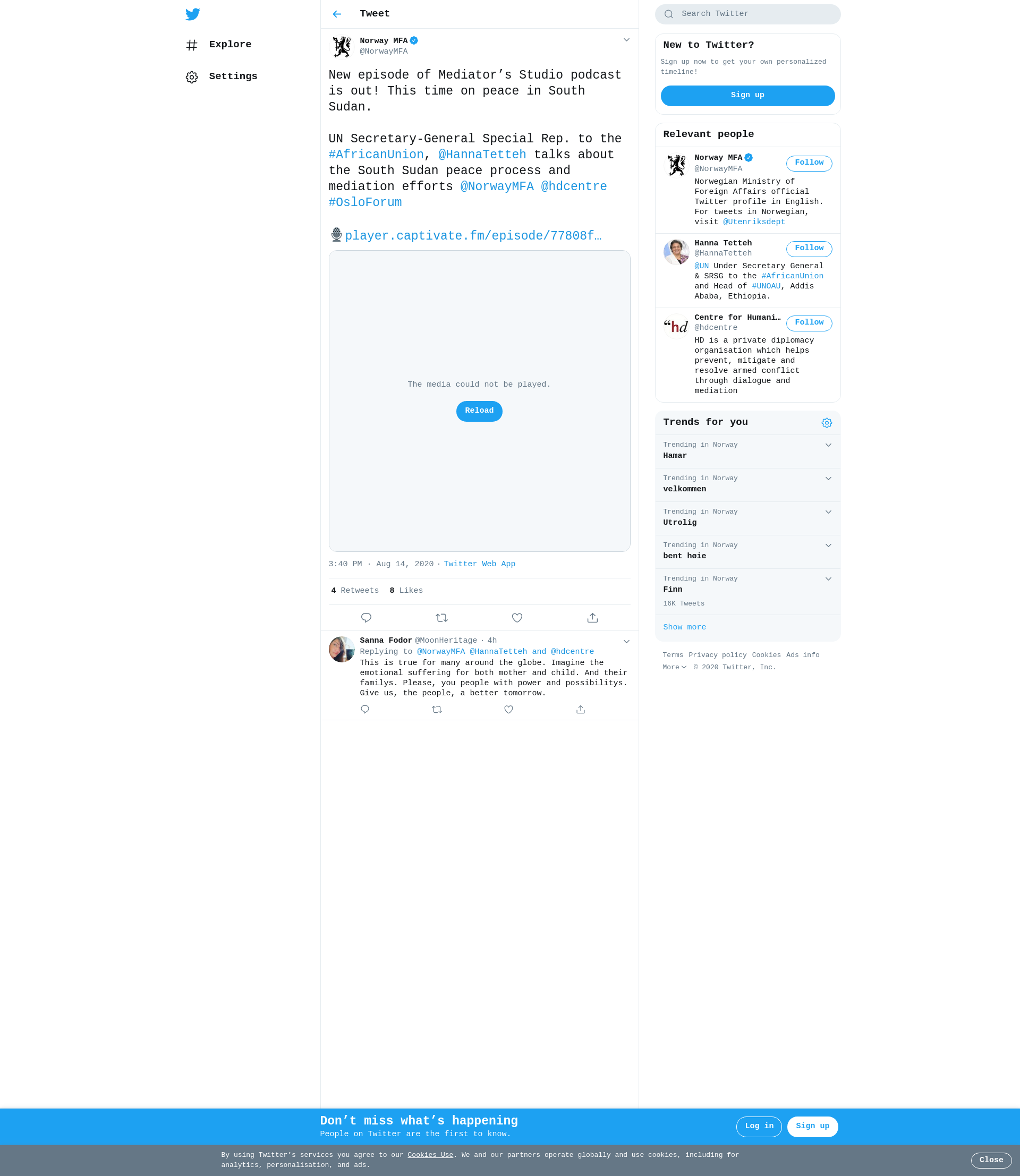Expand the More footer dropdown
Screen dimensions: 1020x1176
(675, 667)
